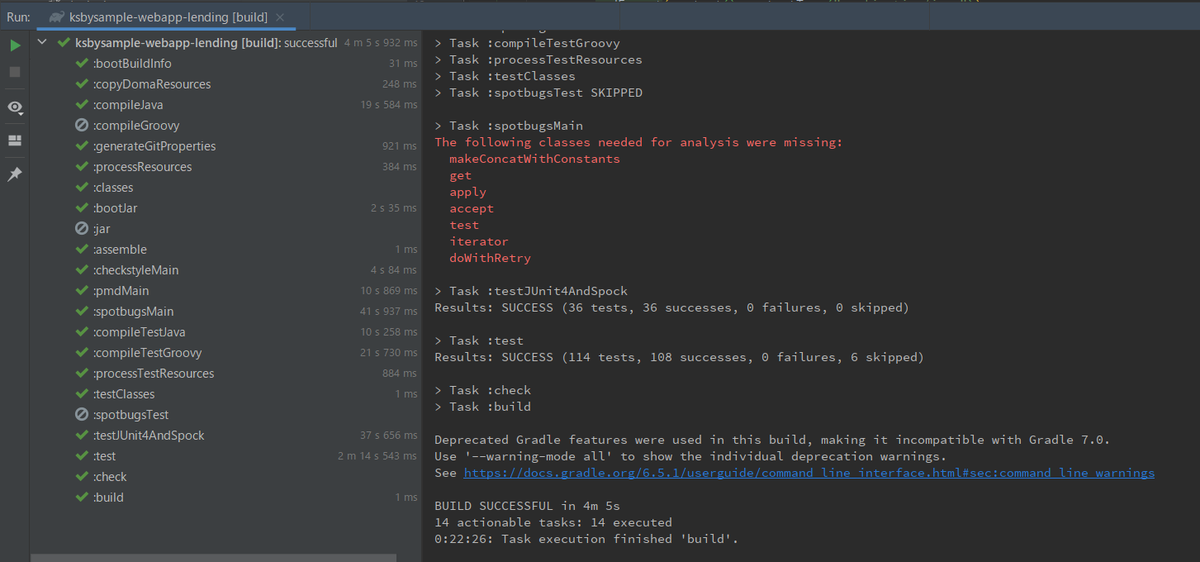Click the gray Stop build icon

pyautogui.click(x=15, y=72)
